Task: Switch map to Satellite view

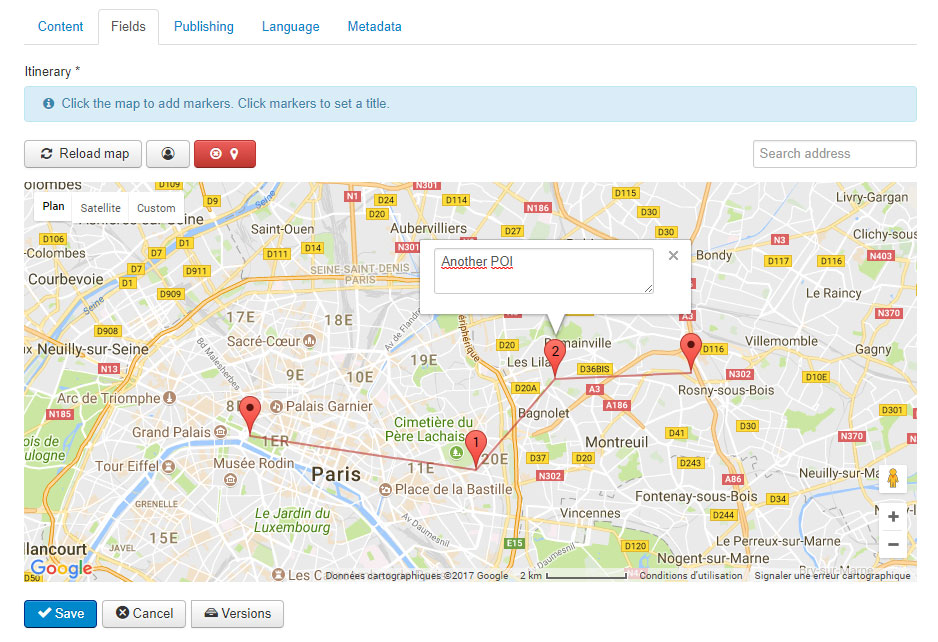Action: tap(100, 208)
